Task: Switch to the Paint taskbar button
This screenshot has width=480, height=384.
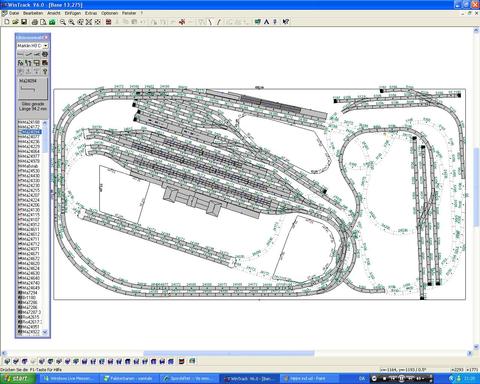Action: click(x=305, y=379)
